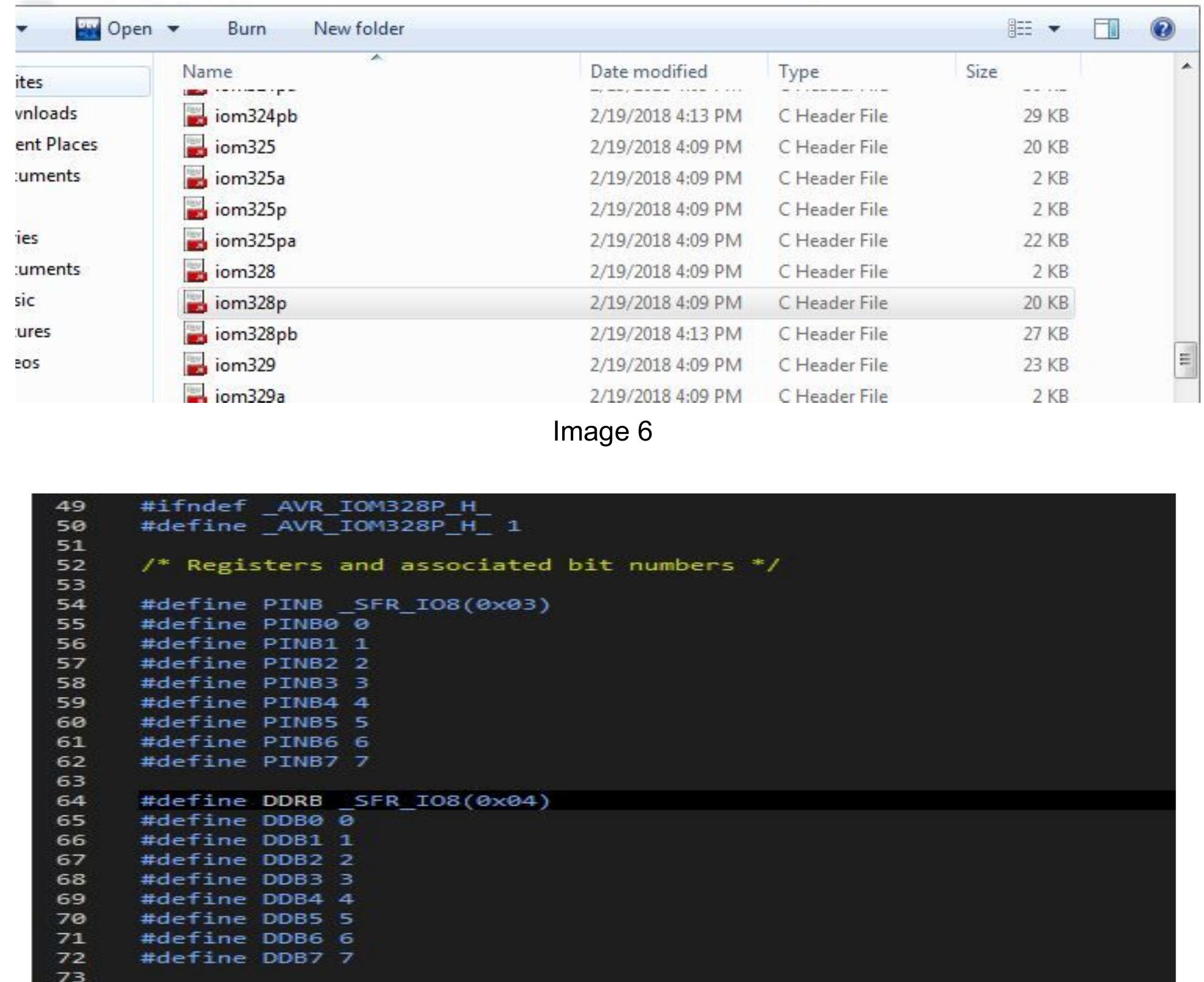The image size is (1204, 982).
Task: Click the iom324pb header file icon
Action: tap(195, 115)
